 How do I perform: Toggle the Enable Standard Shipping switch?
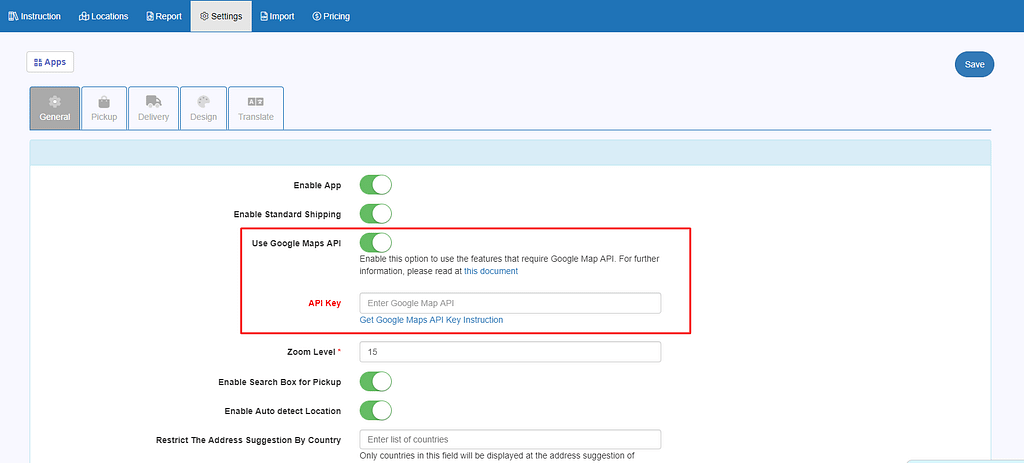376,214
